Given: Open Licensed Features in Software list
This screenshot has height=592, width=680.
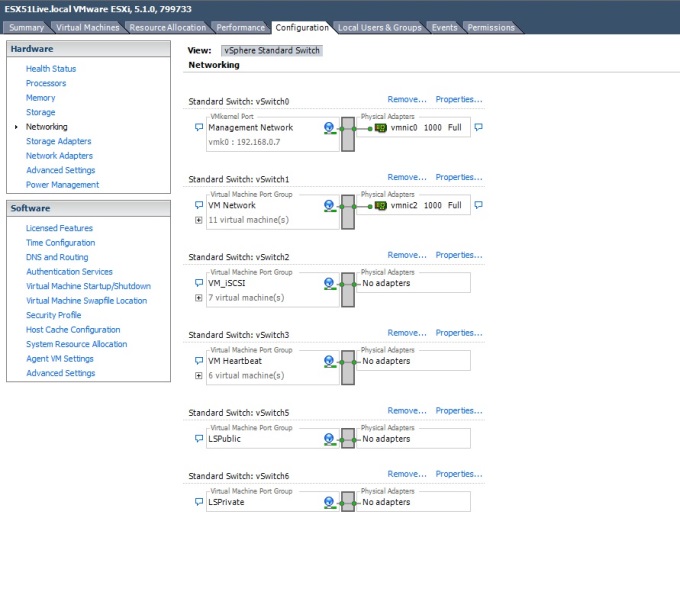Looking at the screenshot, I should [59, 228].
